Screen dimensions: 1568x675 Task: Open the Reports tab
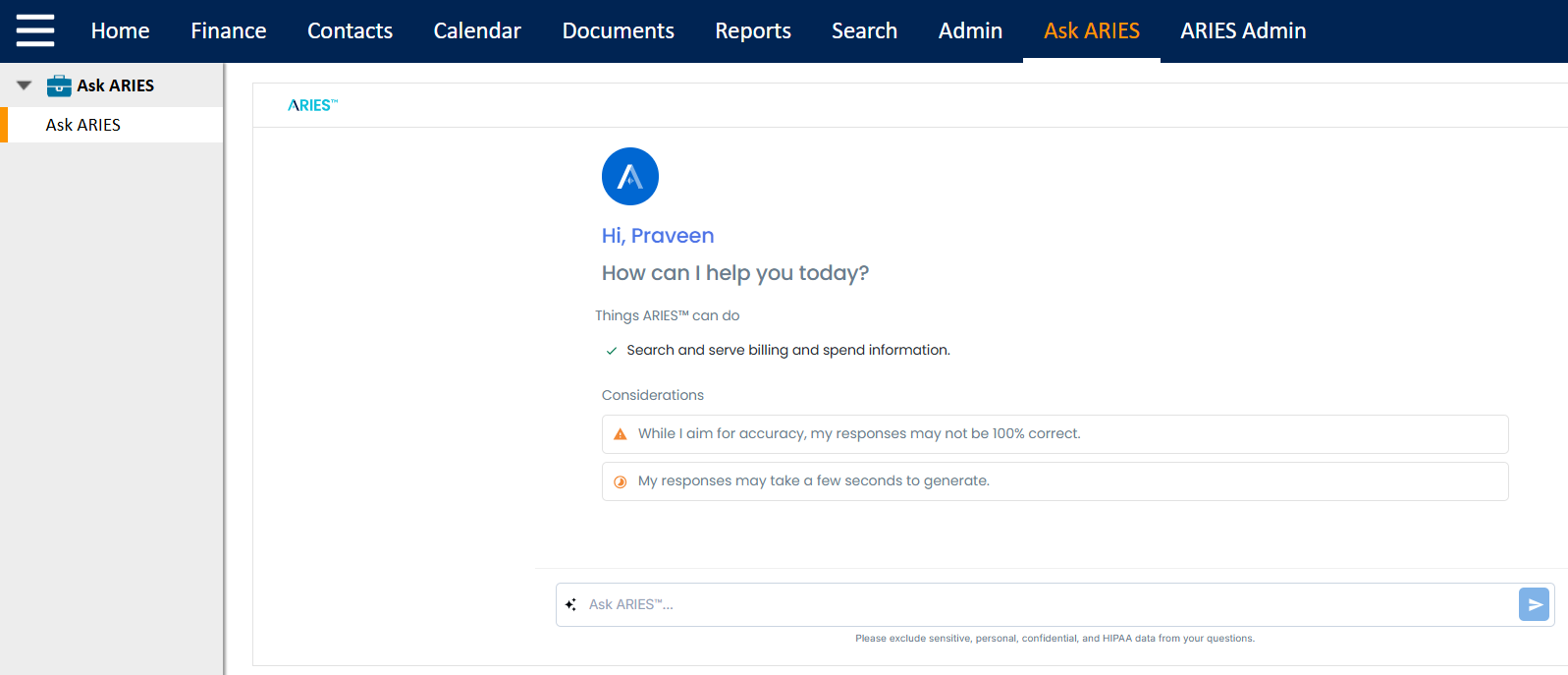pyautogui.click(x=753, y=30)
